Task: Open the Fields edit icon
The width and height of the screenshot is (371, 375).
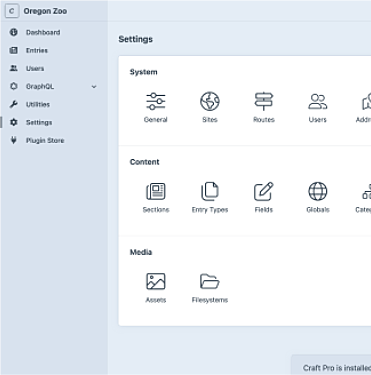Action: pos(264,191)
